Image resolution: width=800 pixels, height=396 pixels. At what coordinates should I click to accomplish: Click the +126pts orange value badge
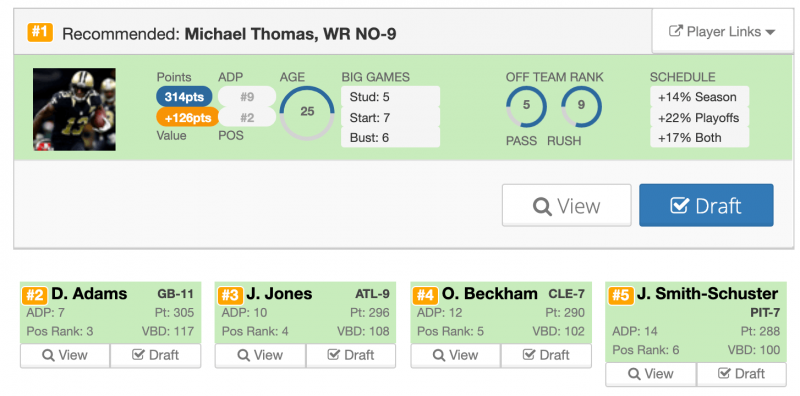[187, 117]
